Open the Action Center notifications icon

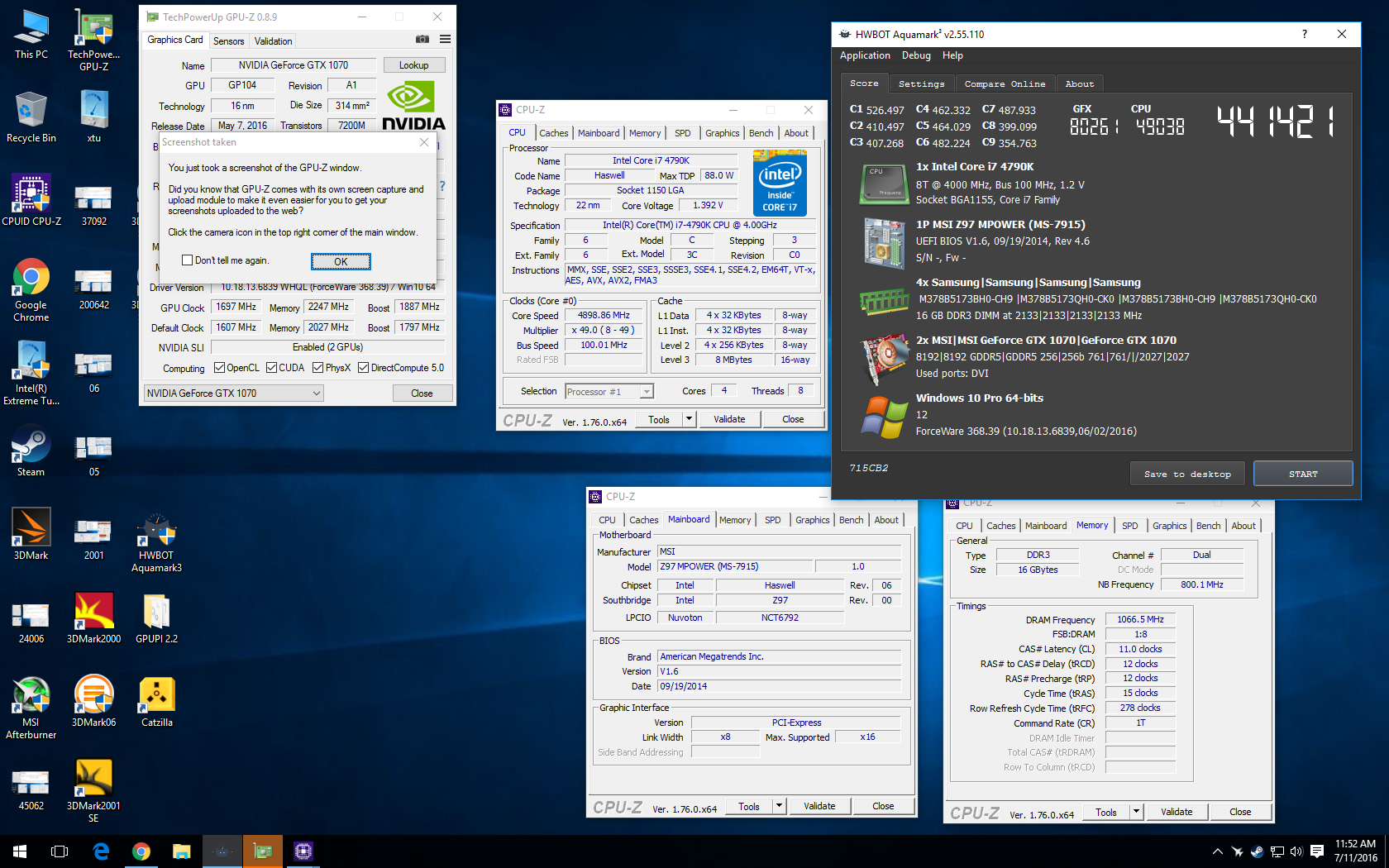point(1317,851)
